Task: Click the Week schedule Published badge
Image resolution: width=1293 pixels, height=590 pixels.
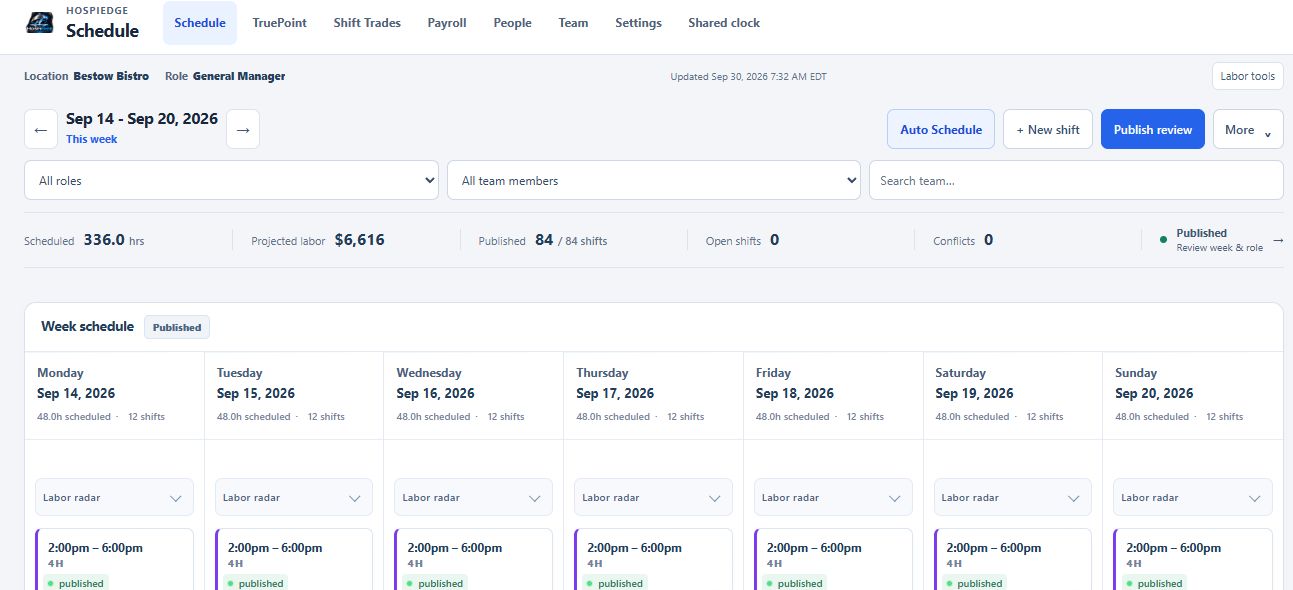Action: pyautogui.click(x=177, y=327)
